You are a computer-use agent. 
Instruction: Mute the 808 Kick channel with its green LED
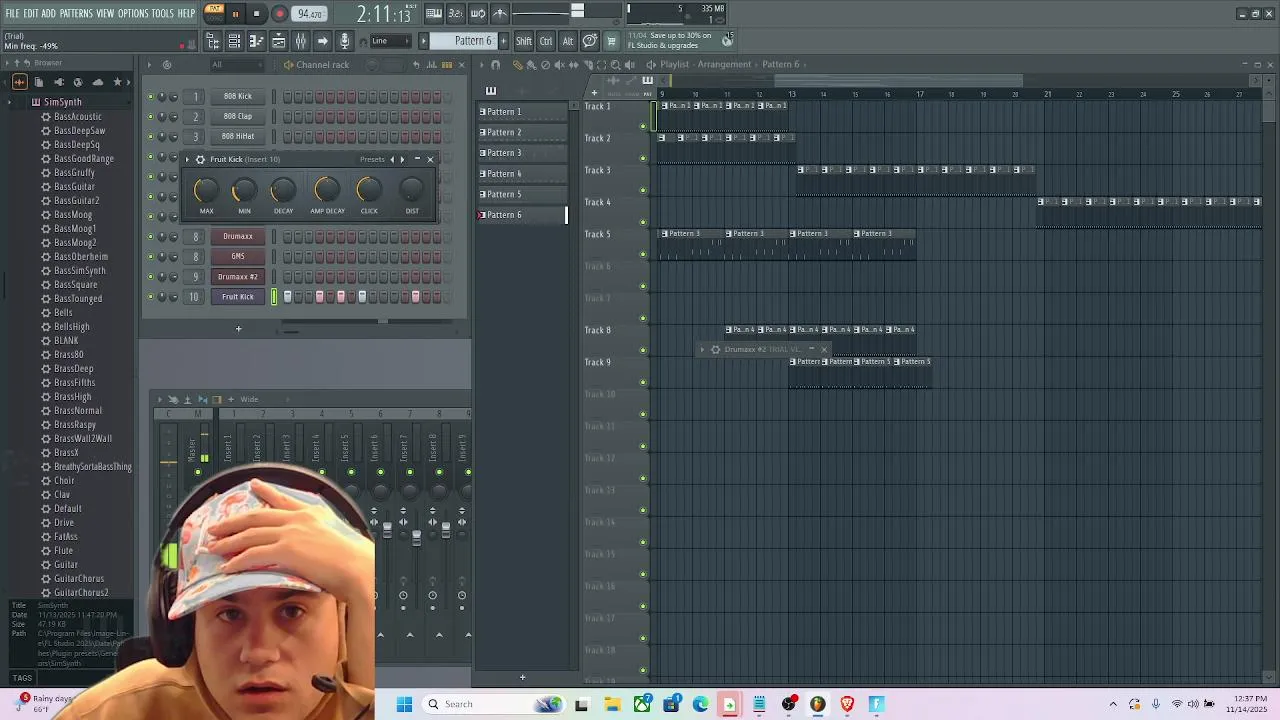coord(151,97)
